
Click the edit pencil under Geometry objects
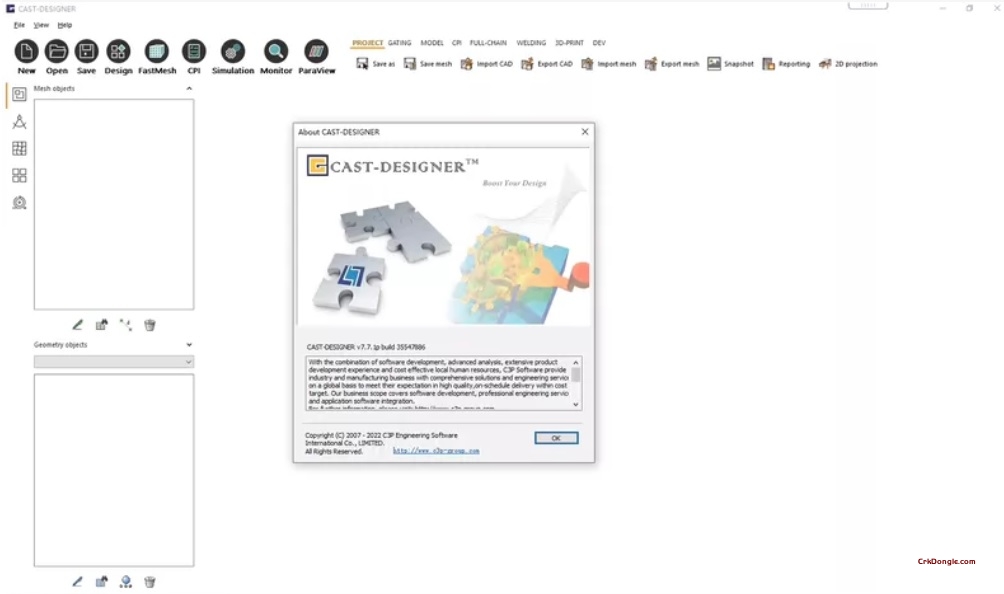77,582
